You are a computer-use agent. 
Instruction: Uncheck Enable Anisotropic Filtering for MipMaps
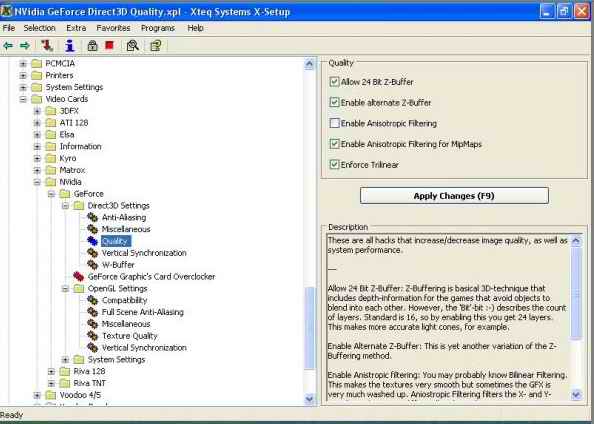point(334,144)
